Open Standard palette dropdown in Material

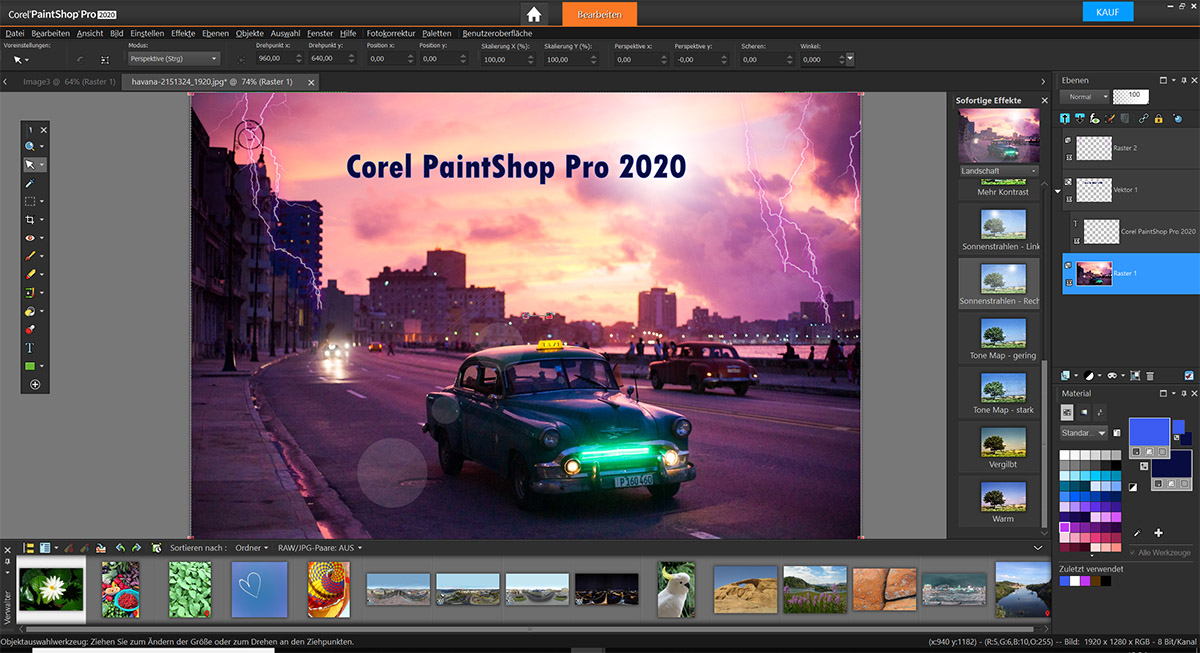click(1084, 433)
